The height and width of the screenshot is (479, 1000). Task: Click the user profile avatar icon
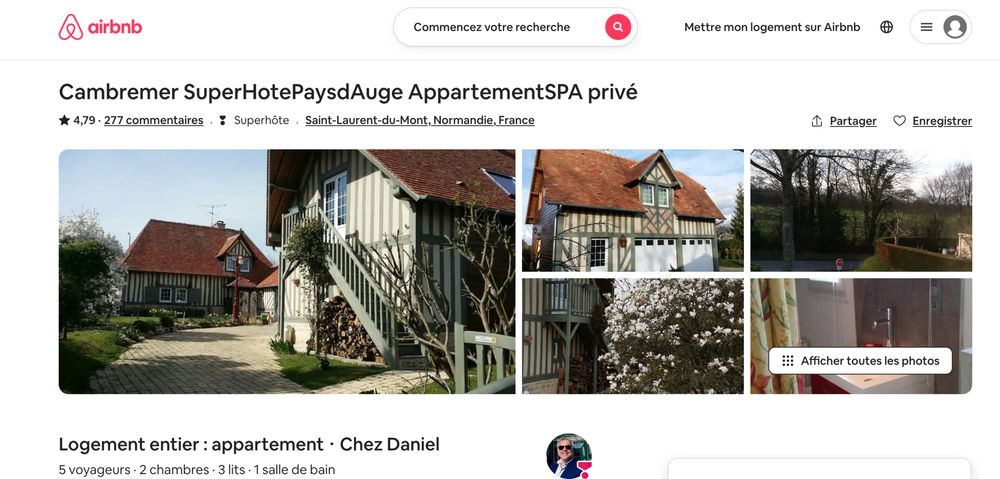(x=955, y=27)
